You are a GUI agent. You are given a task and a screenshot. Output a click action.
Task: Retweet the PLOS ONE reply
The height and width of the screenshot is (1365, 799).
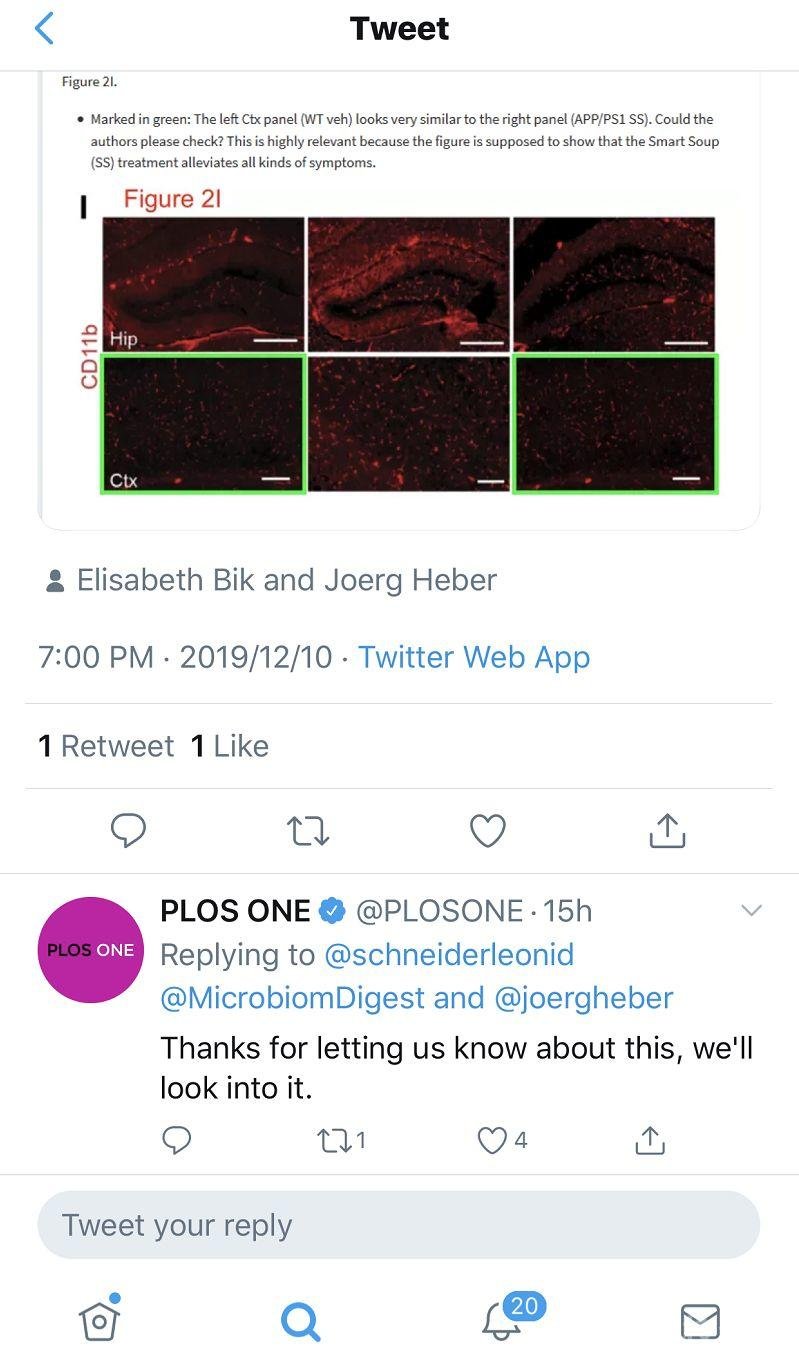click(340, 1140)
